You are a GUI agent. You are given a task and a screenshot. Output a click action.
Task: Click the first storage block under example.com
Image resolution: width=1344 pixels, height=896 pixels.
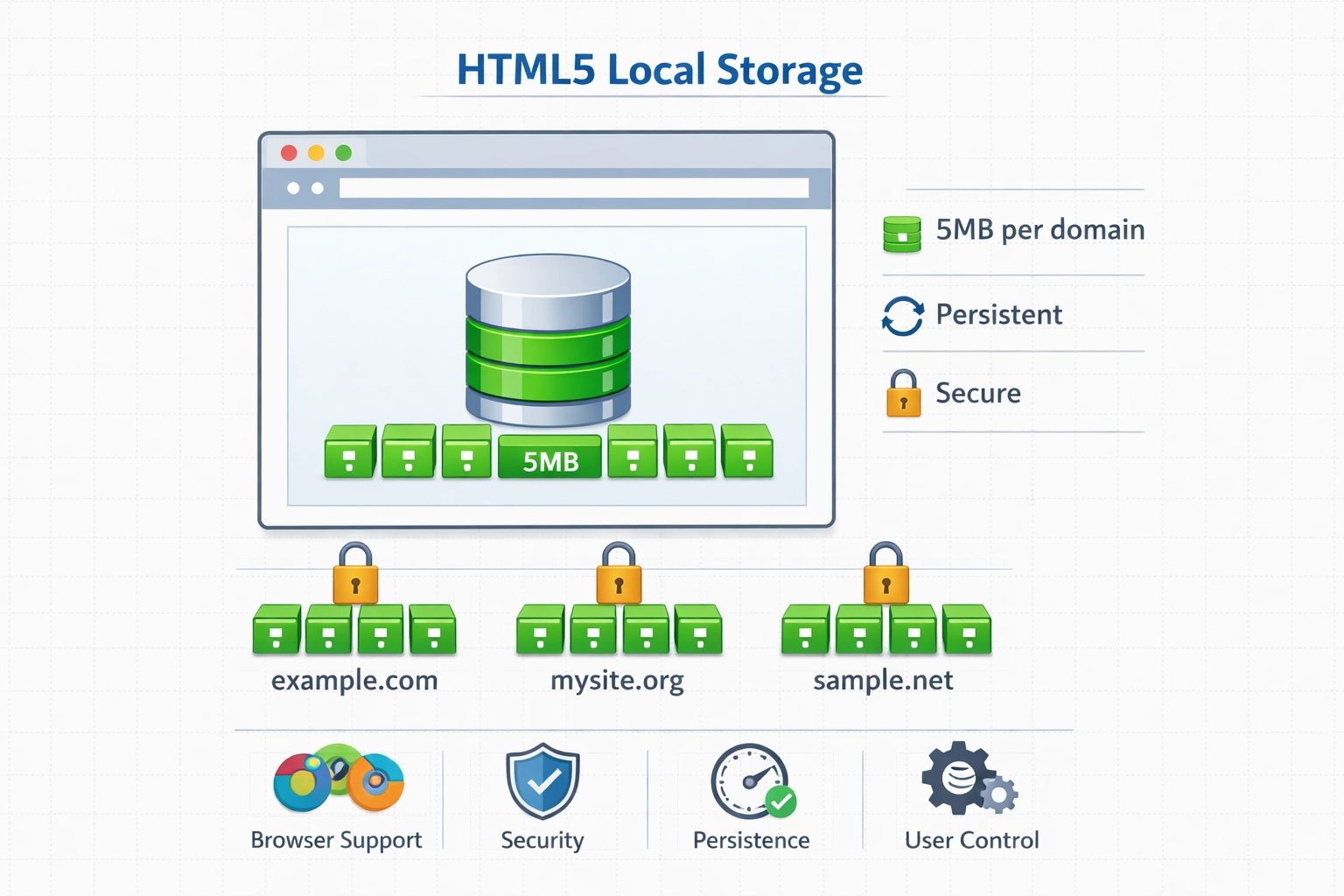tap(276, 629)
